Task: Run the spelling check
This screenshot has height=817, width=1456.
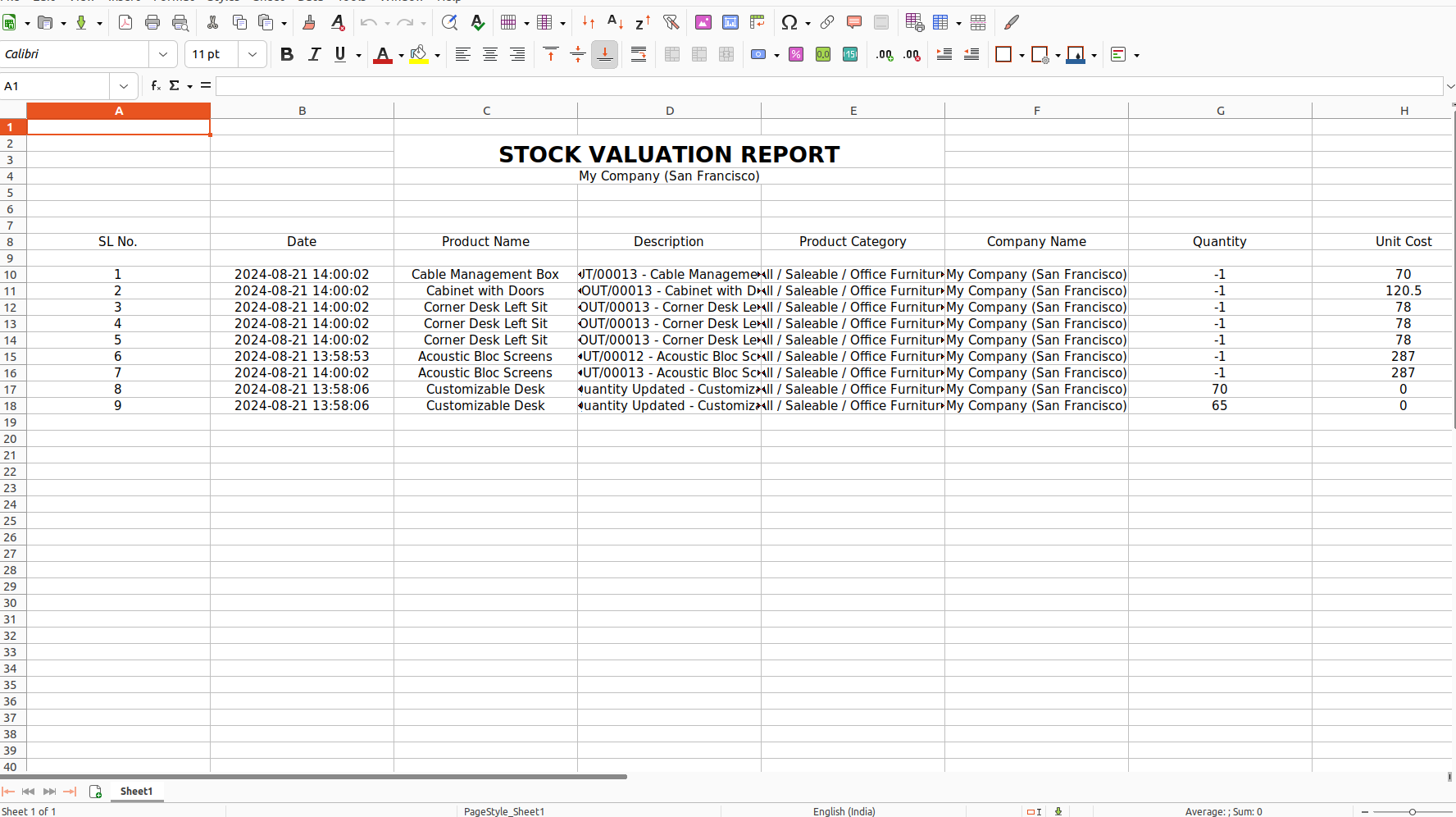Action: pos(477,22)
